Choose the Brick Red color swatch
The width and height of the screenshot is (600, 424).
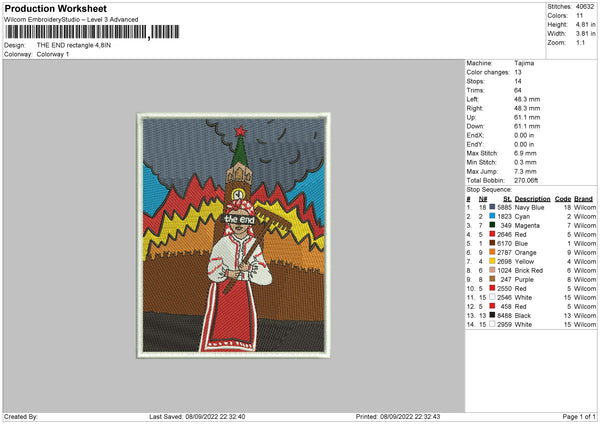click(492, 270)
